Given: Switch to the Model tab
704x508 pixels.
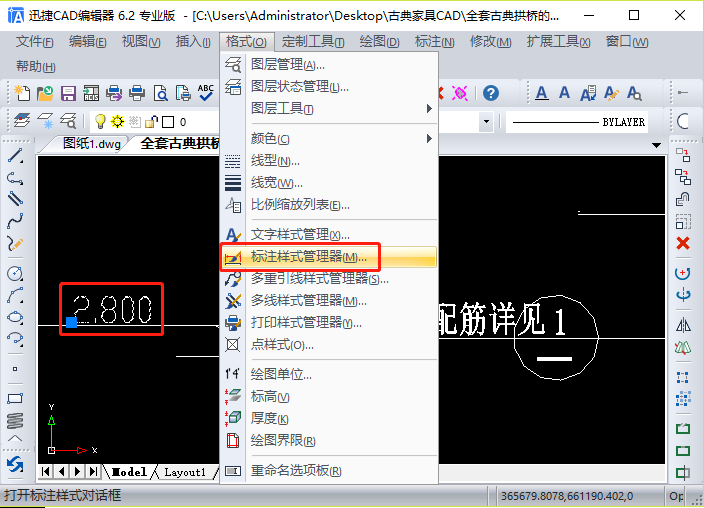Looking at the screenshot, I should click(129, 472).
